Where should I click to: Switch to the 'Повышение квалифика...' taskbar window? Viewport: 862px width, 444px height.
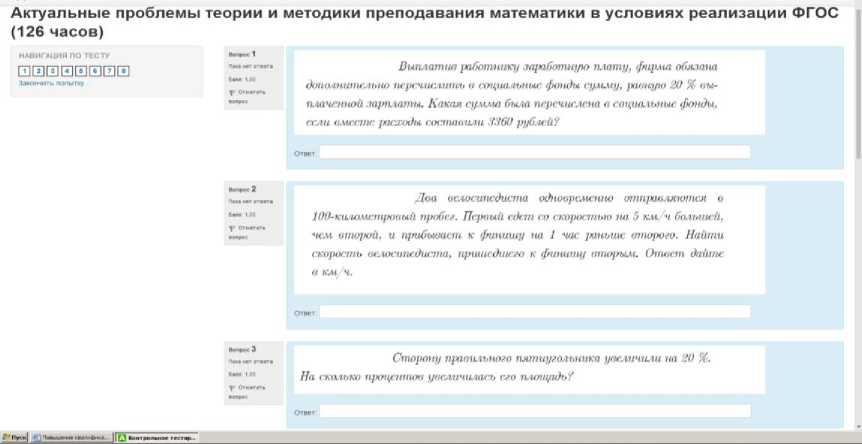point(72,438)
